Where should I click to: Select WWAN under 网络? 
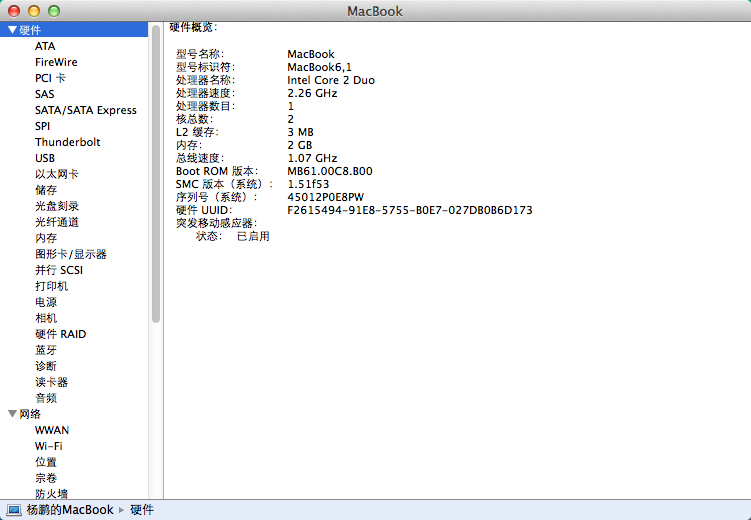(52, 430)
